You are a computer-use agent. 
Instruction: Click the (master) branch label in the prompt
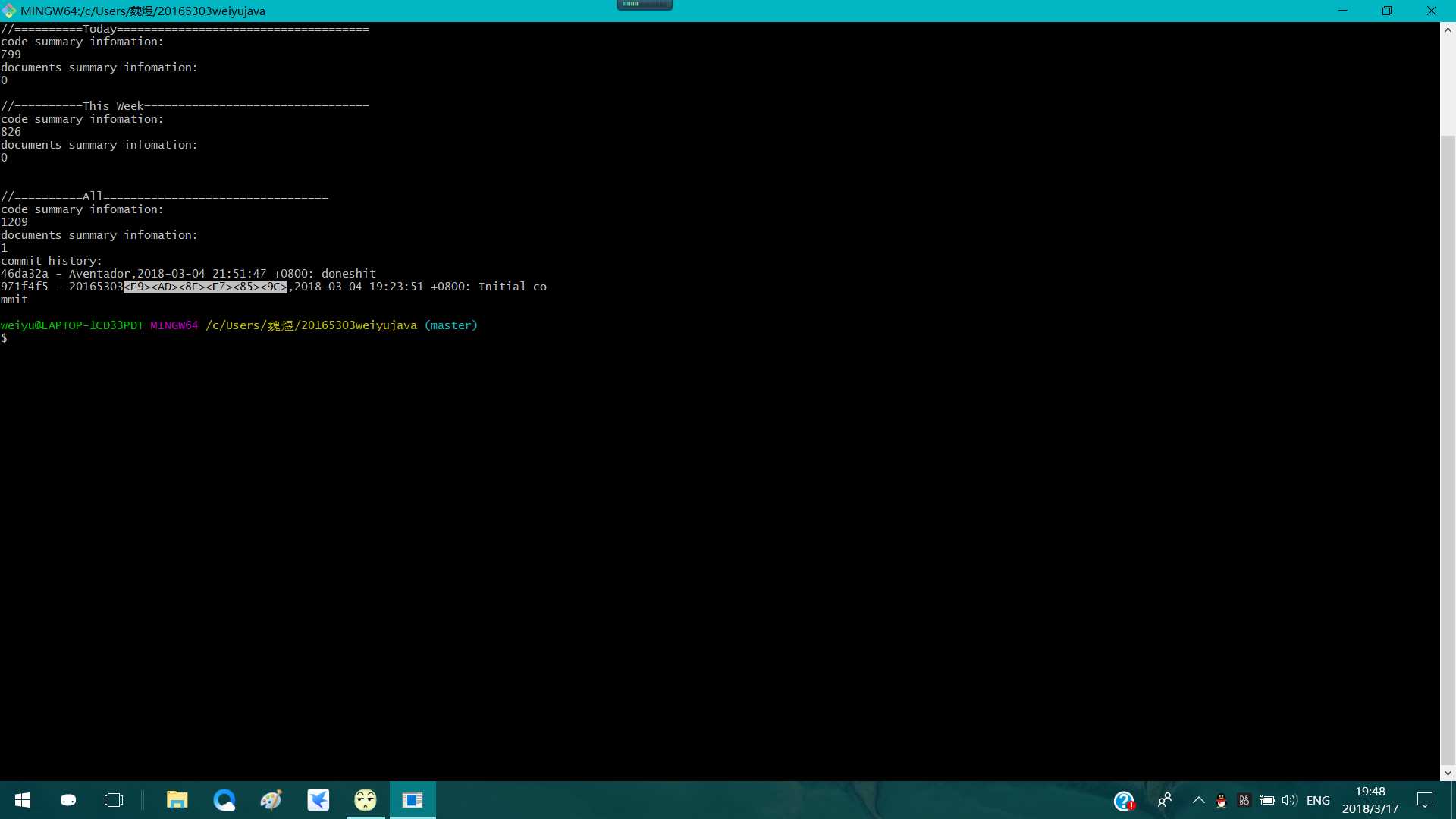coord(451,325)
